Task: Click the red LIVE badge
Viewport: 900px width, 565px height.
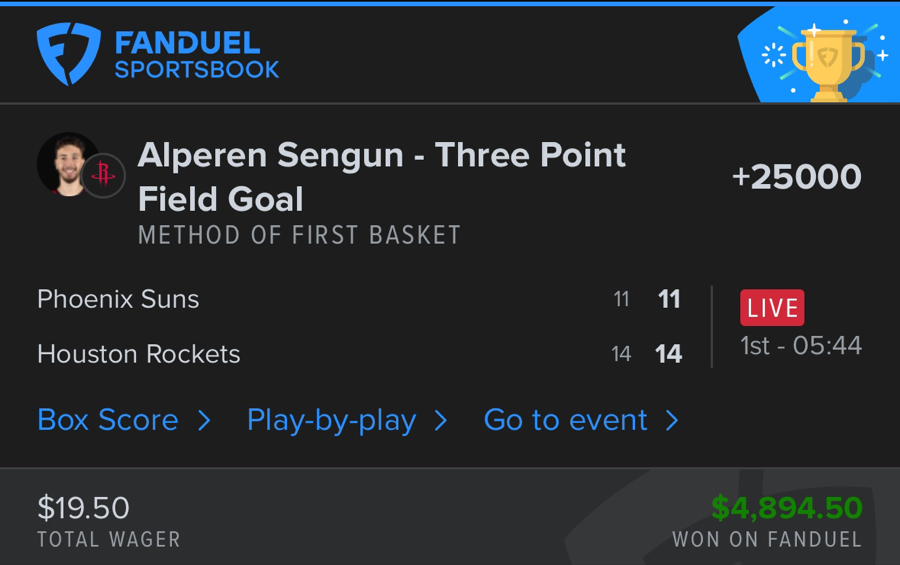Action: click(772, 308)
